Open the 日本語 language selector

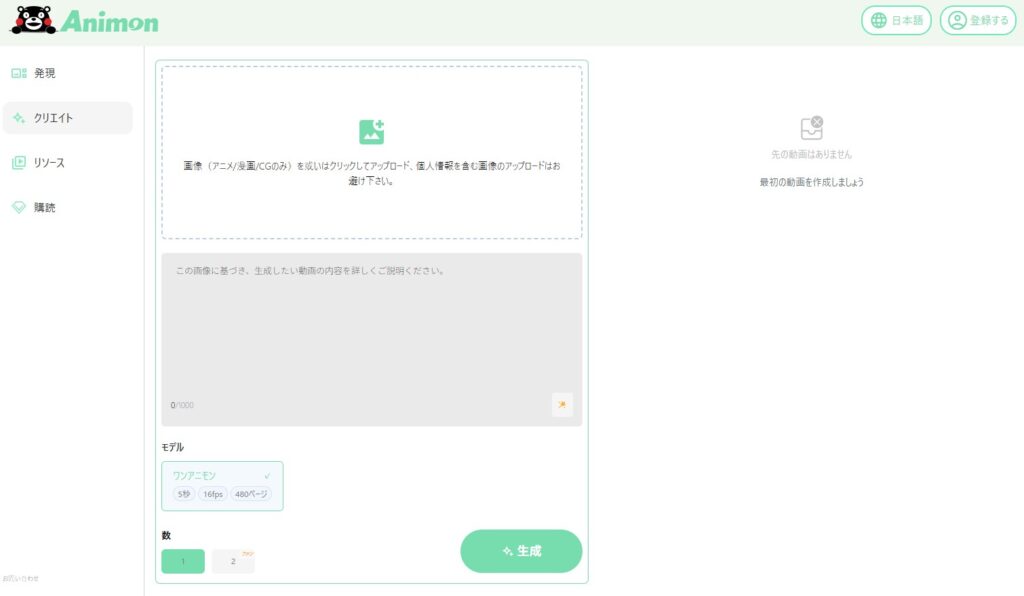(x=897, y=20)
